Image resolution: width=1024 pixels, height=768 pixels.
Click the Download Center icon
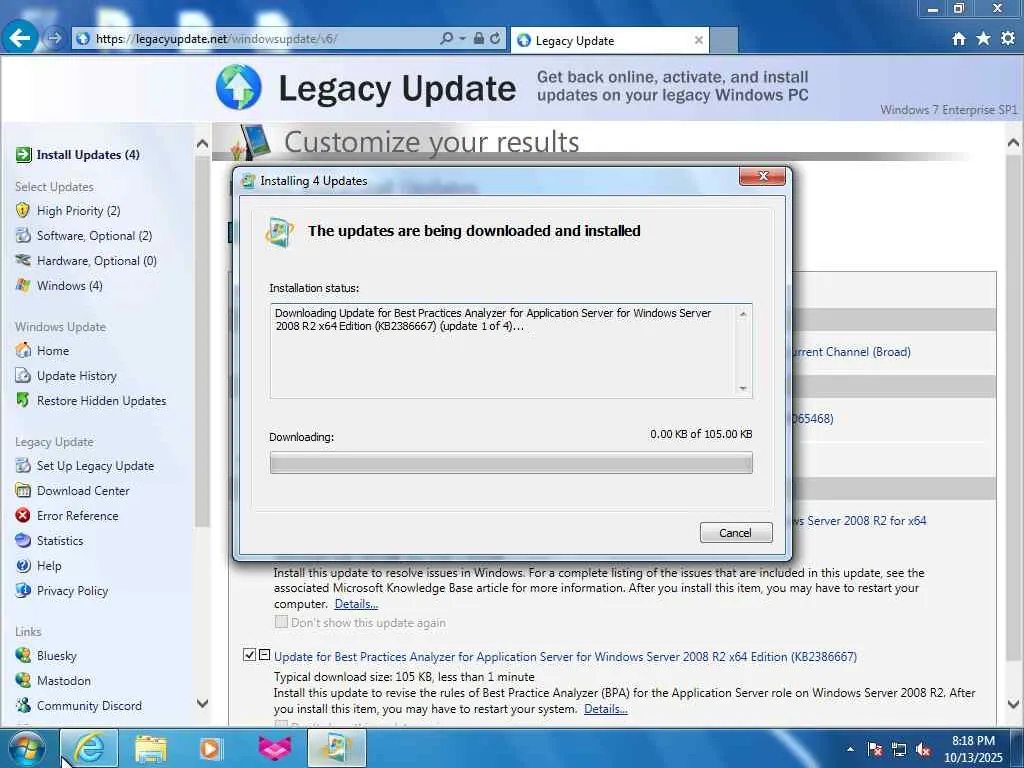pyautogui.click(x=23, y=490)
